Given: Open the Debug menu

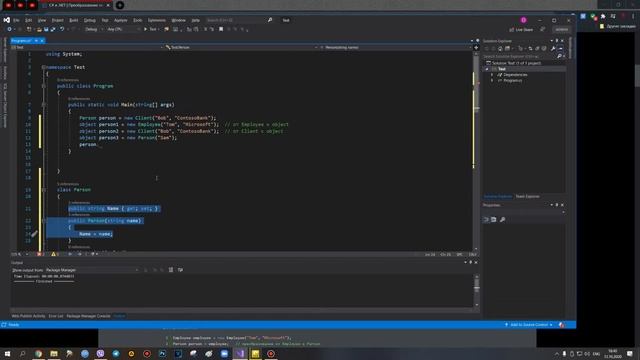Looking at the screenshot, I should coord(89,20).
